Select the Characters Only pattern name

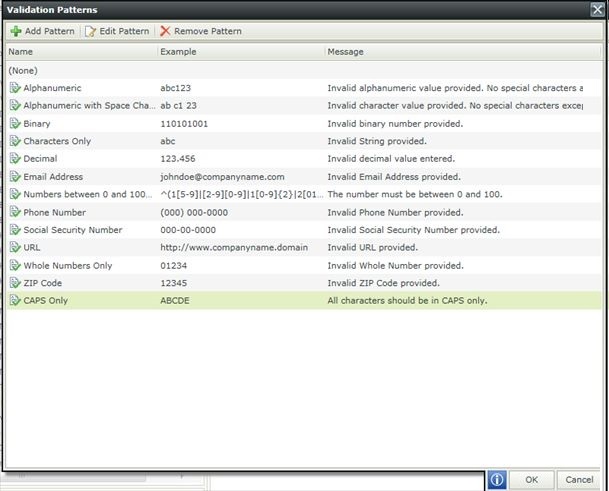57,141
